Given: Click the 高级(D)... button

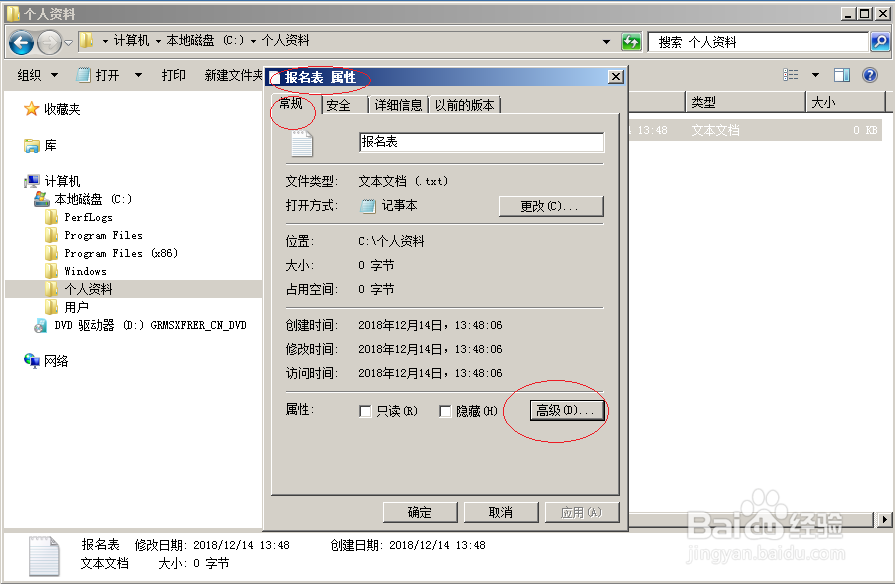Looking at the screenshot, I should tap(567, 410).
